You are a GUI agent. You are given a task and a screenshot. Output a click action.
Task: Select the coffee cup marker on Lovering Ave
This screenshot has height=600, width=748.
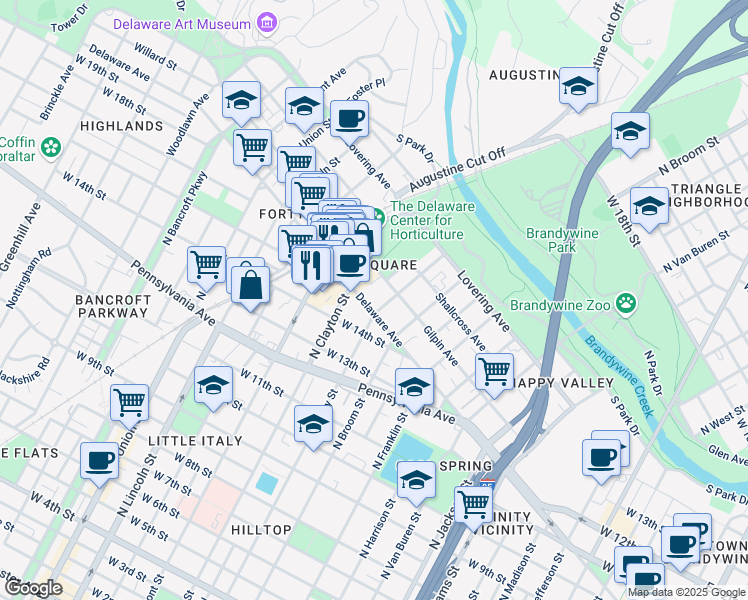point(349,119)
